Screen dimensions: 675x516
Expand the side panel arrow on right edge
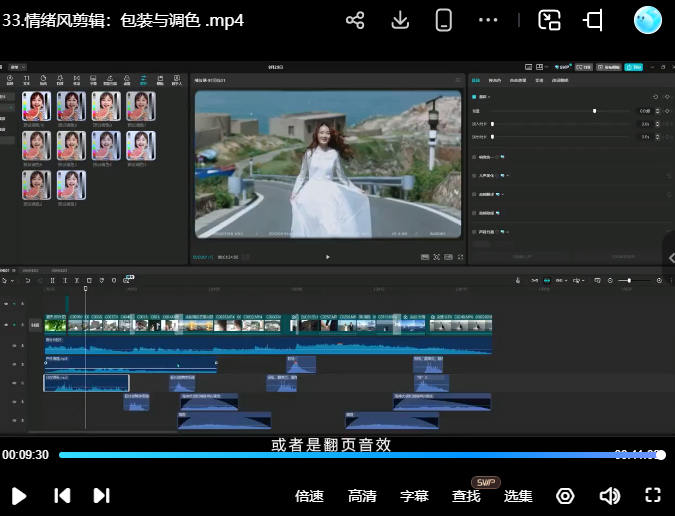coord(670,258)
